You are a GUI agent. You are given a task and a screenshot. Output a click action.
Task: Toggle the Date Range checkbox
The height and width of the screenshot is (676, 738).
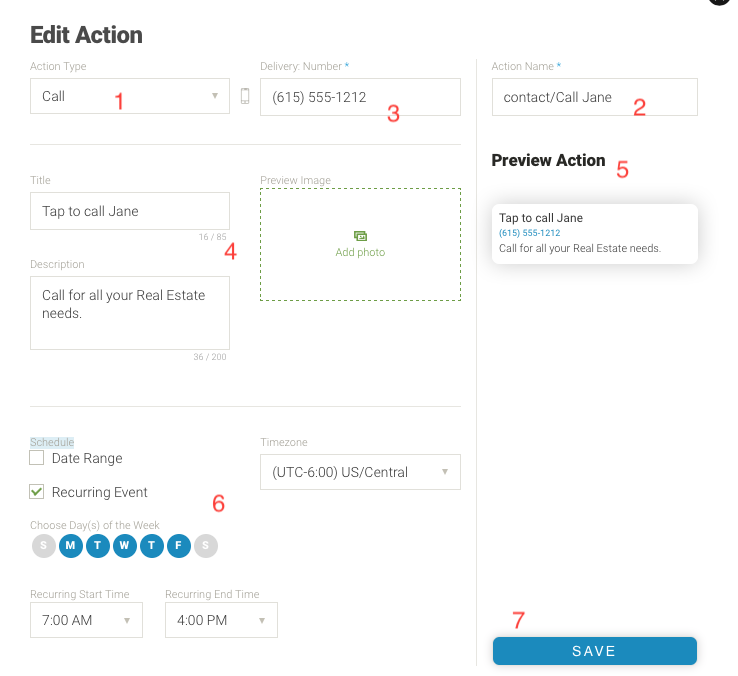point(37,458)
